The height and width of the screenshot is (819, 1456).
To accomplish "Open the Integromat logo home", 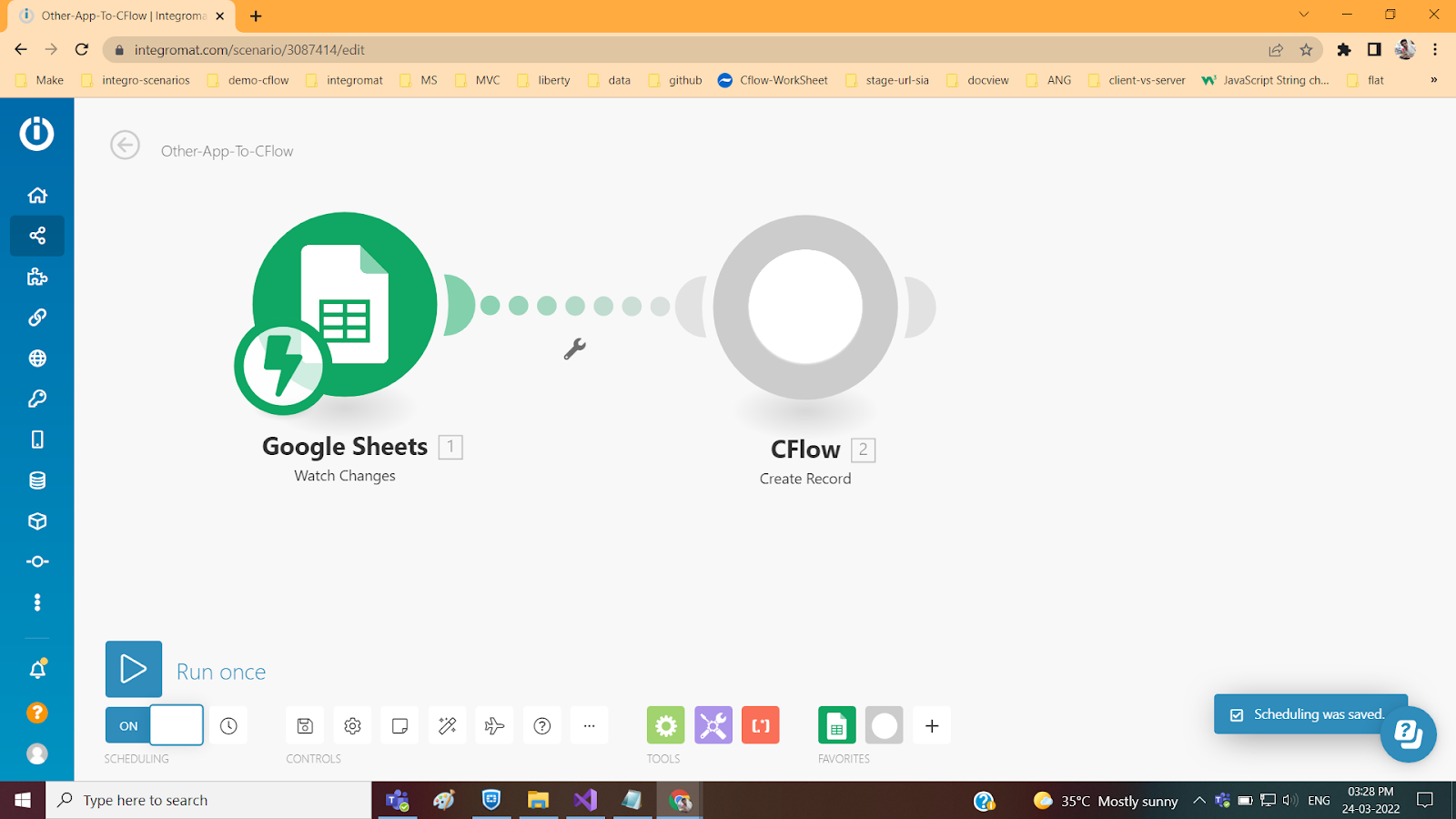I will [x=36, y=134].
